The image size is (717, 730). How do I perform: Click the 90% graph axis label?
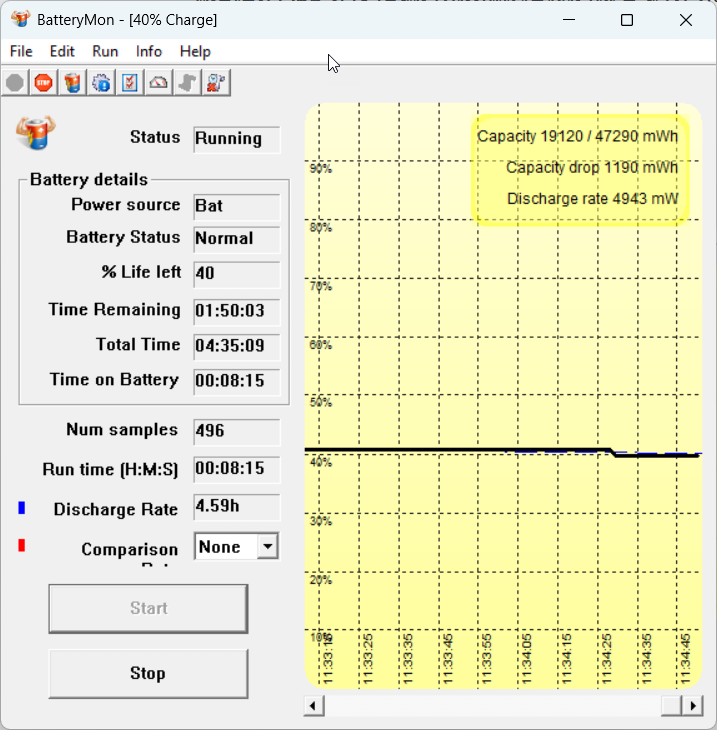pyautogui.click(x=321, y=169)
